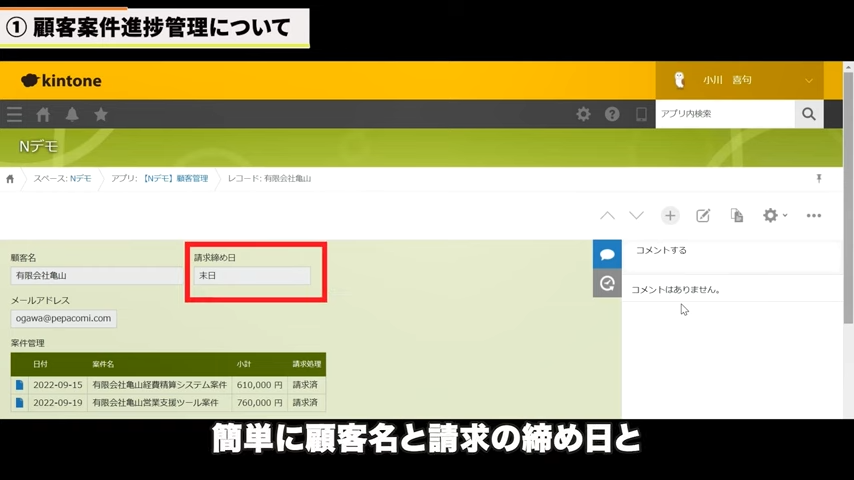Click 請求済 in the 2022-09-15 row
This screenshot has width=854, height=480.
click(x=305, y=385)
